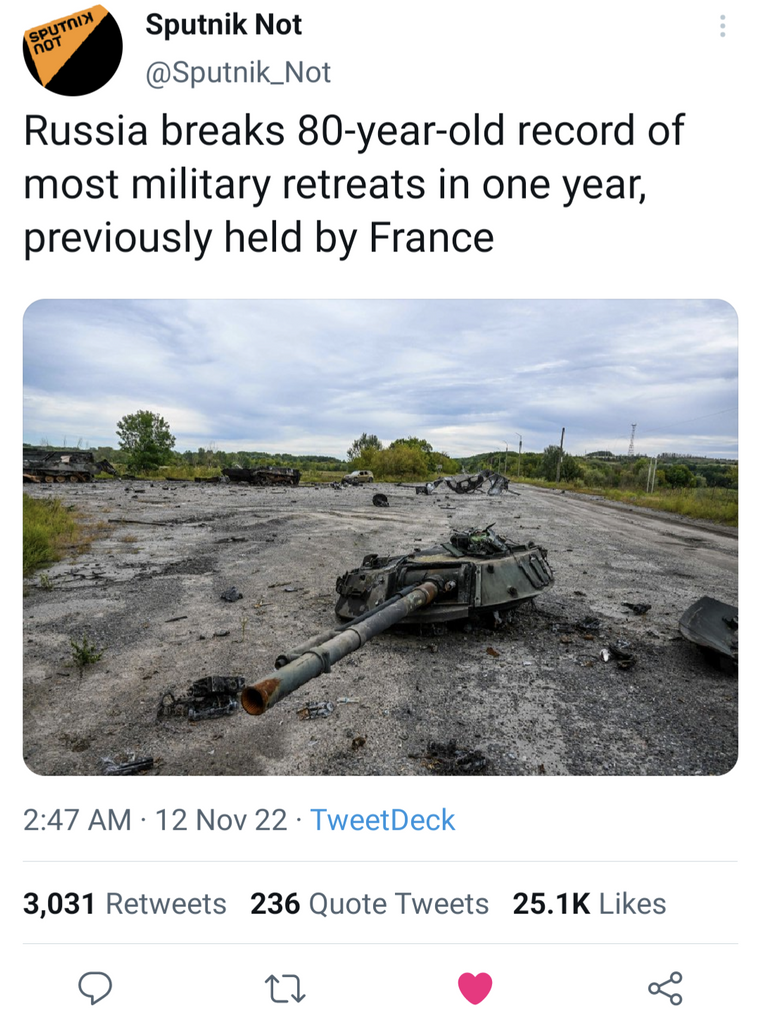Open the three-dot more options menu
Viewport: 760px width, 1024px height.
(722, 27)
